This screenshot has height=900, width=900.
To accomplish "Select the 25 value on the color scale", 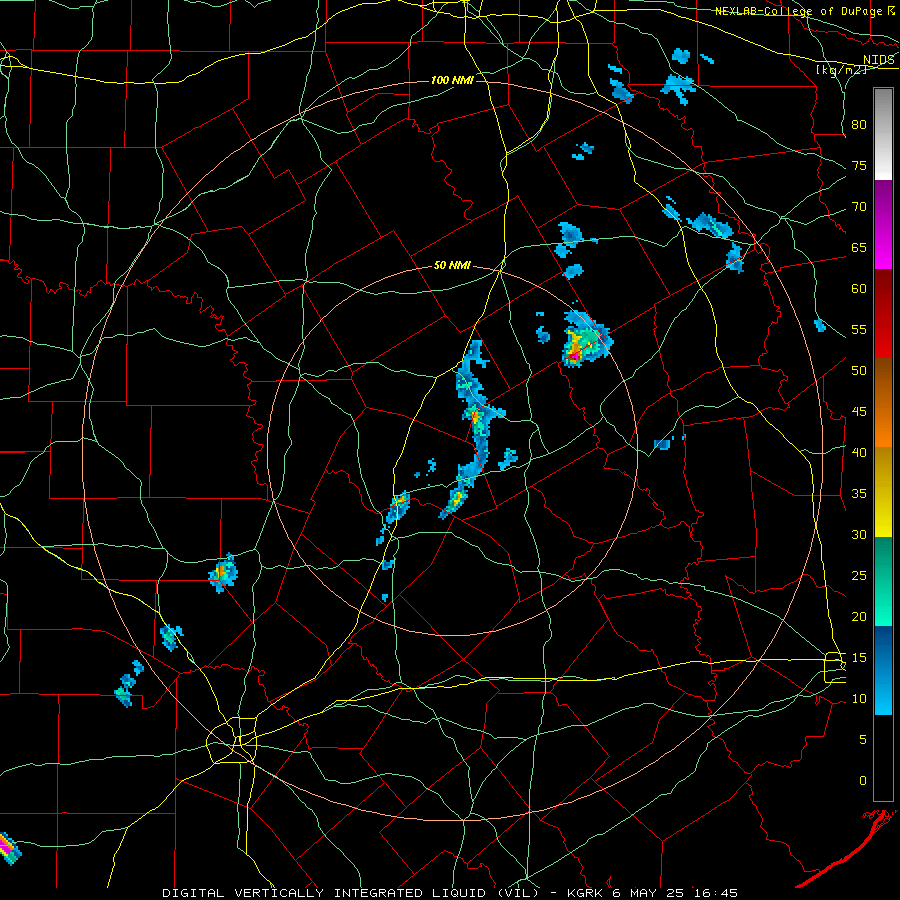I will [859, 576].
